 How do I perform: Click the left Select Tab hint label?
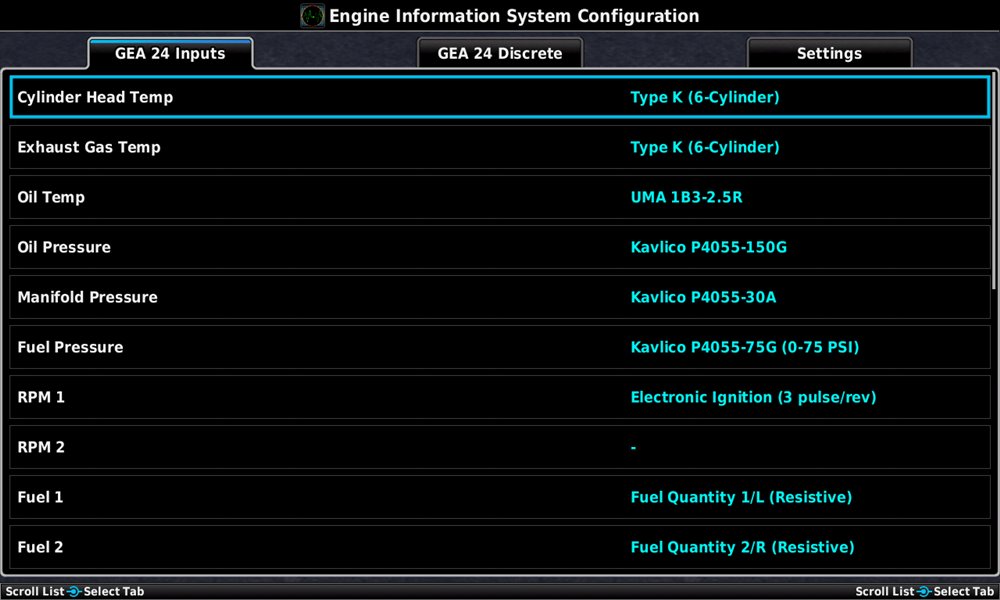pos(114,592)
